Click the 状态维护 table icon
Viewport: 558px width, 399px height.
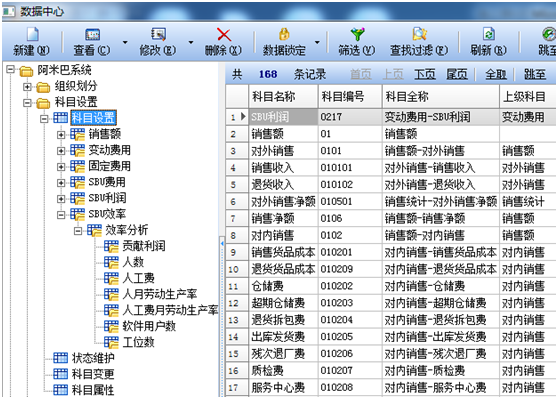(x=60, y=358)
